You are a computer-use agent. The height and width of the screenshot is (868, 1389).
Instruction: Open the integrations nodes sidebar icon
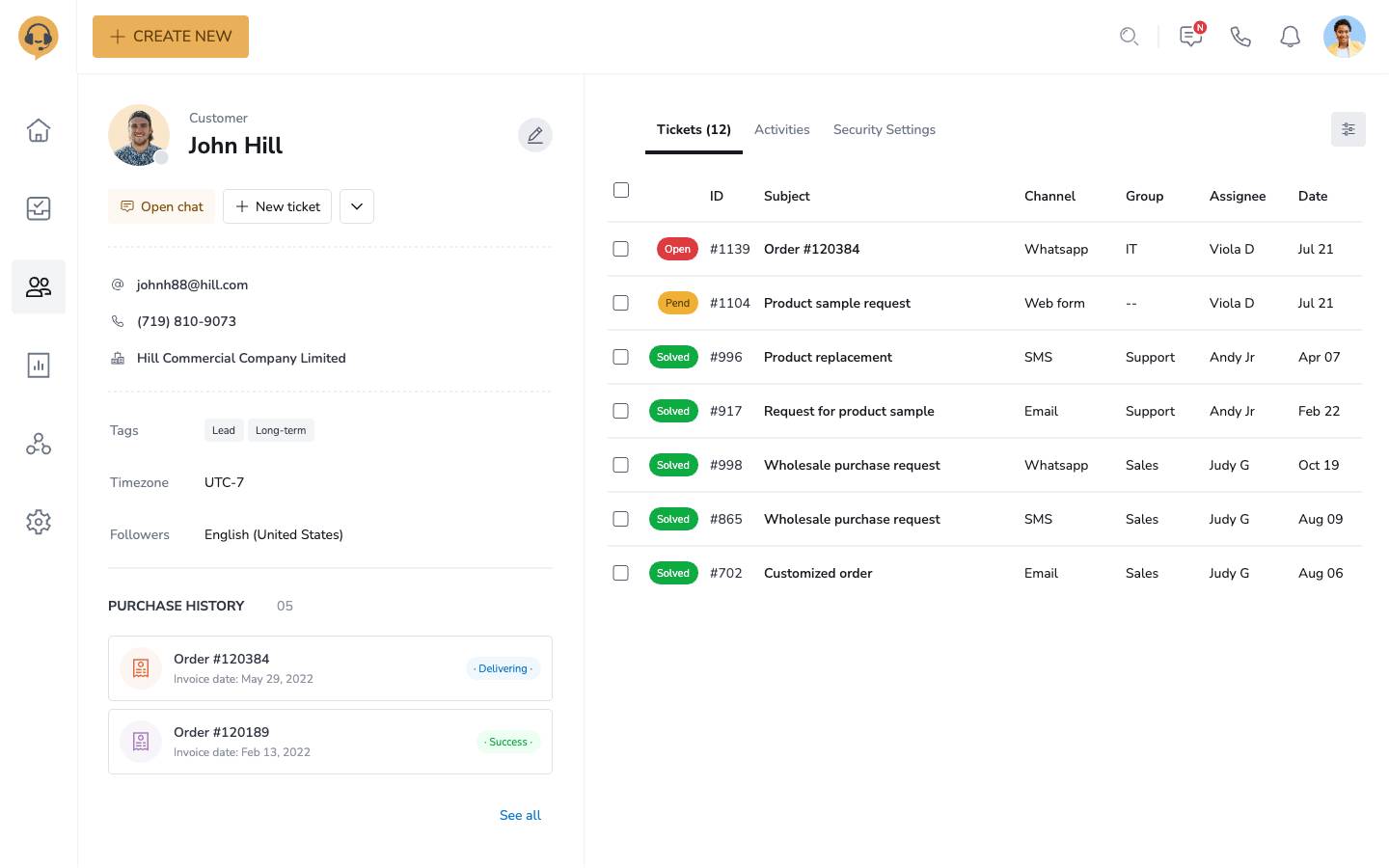click(x=39, y=444)
